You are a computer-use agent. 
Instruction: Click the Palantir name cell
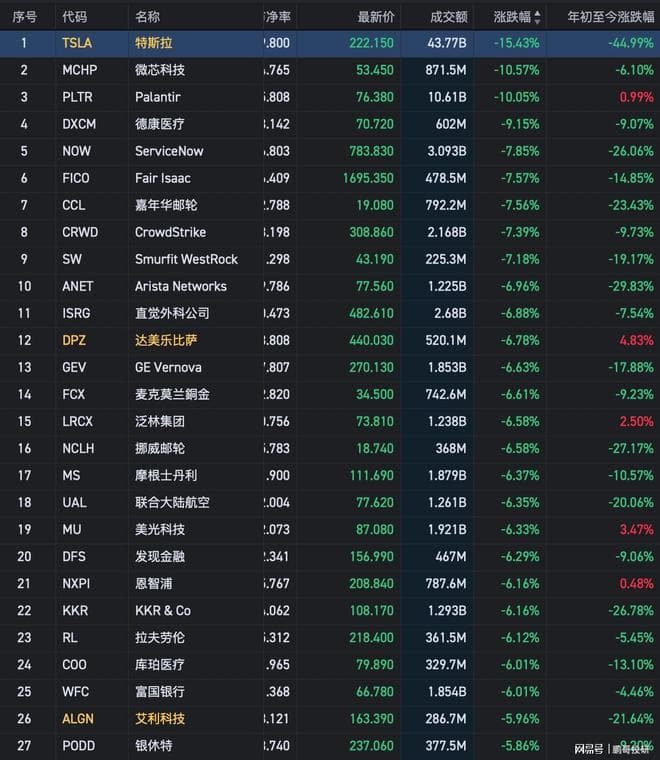[x=157, y=97]
